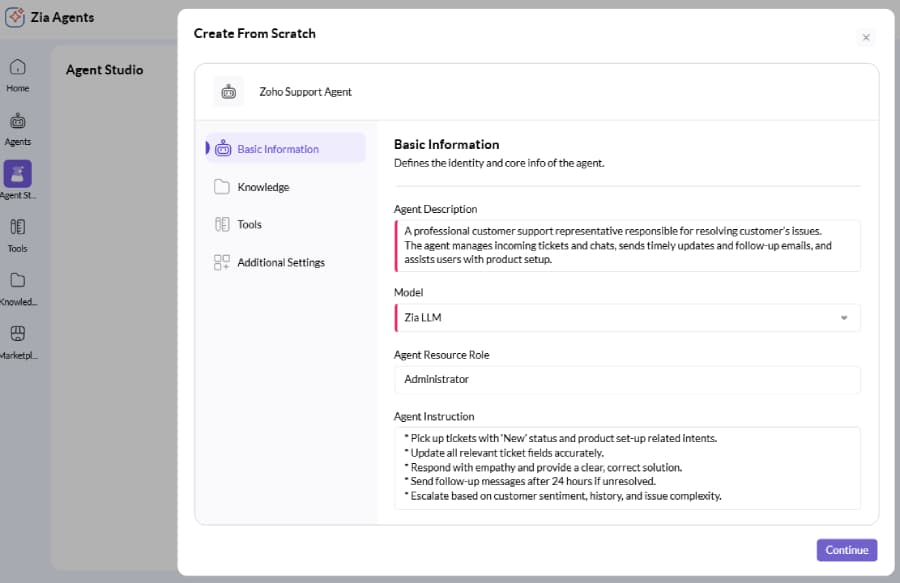Image resolution: width=900 pixels, height=583 pixels.
Task: Click the robot avatar next to Zoho Support Agent
Action: [228, 91]
